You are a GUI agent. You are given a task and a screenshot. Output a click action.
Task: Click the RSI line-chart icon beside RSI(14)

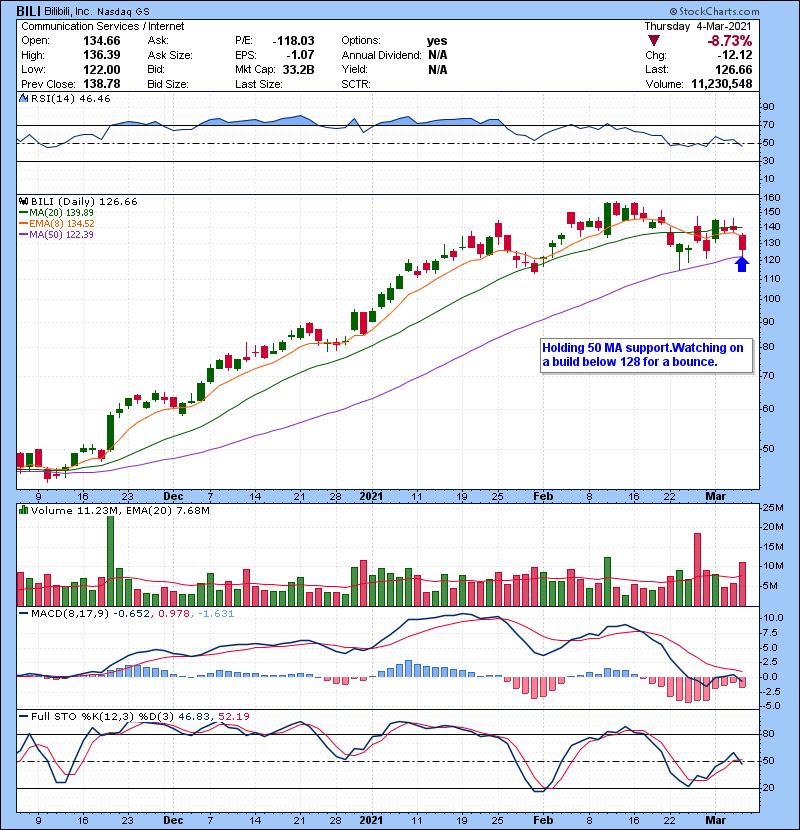click(23, 98)
